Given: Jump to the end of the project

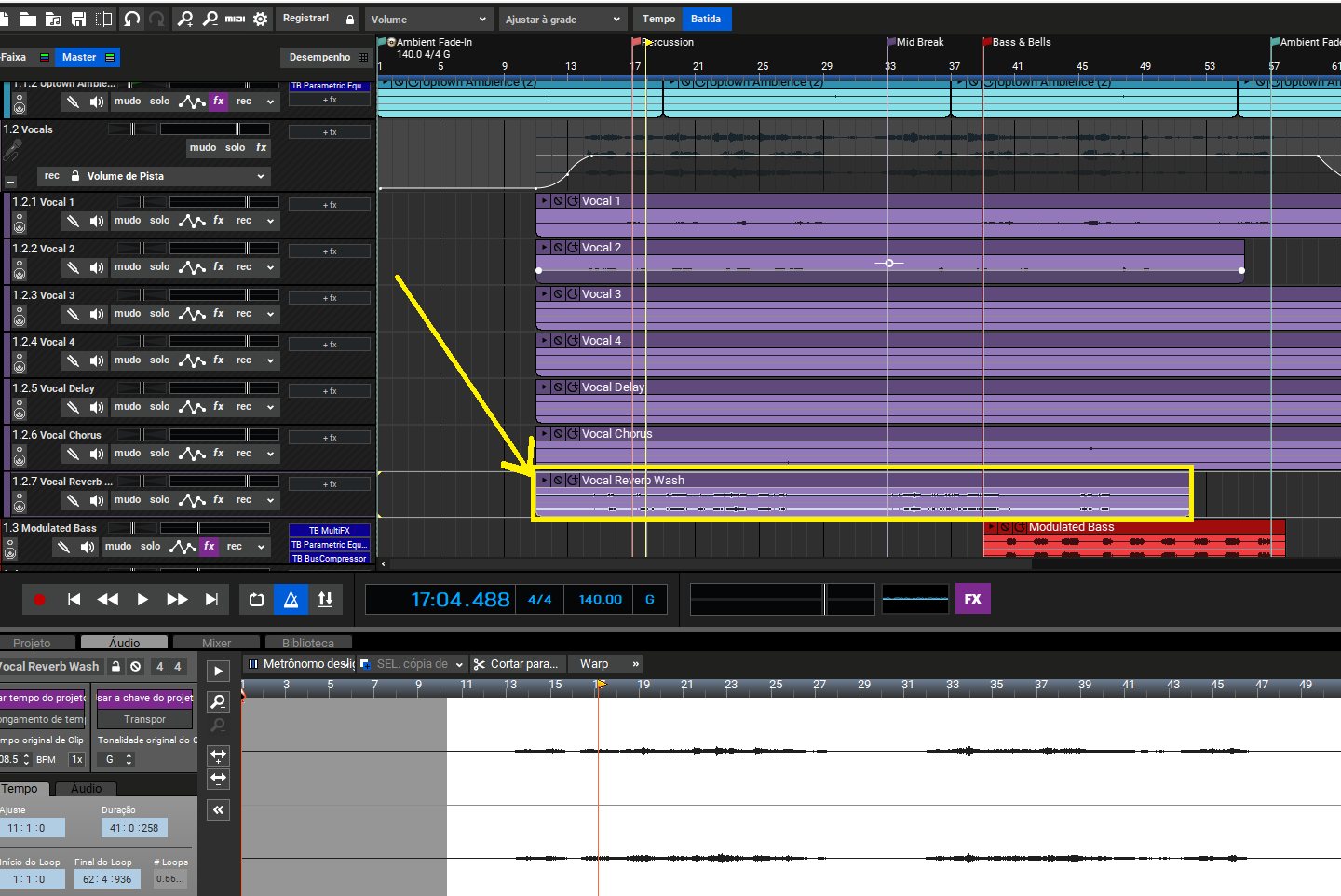Looking at the screenshot, I should [211, 600].
